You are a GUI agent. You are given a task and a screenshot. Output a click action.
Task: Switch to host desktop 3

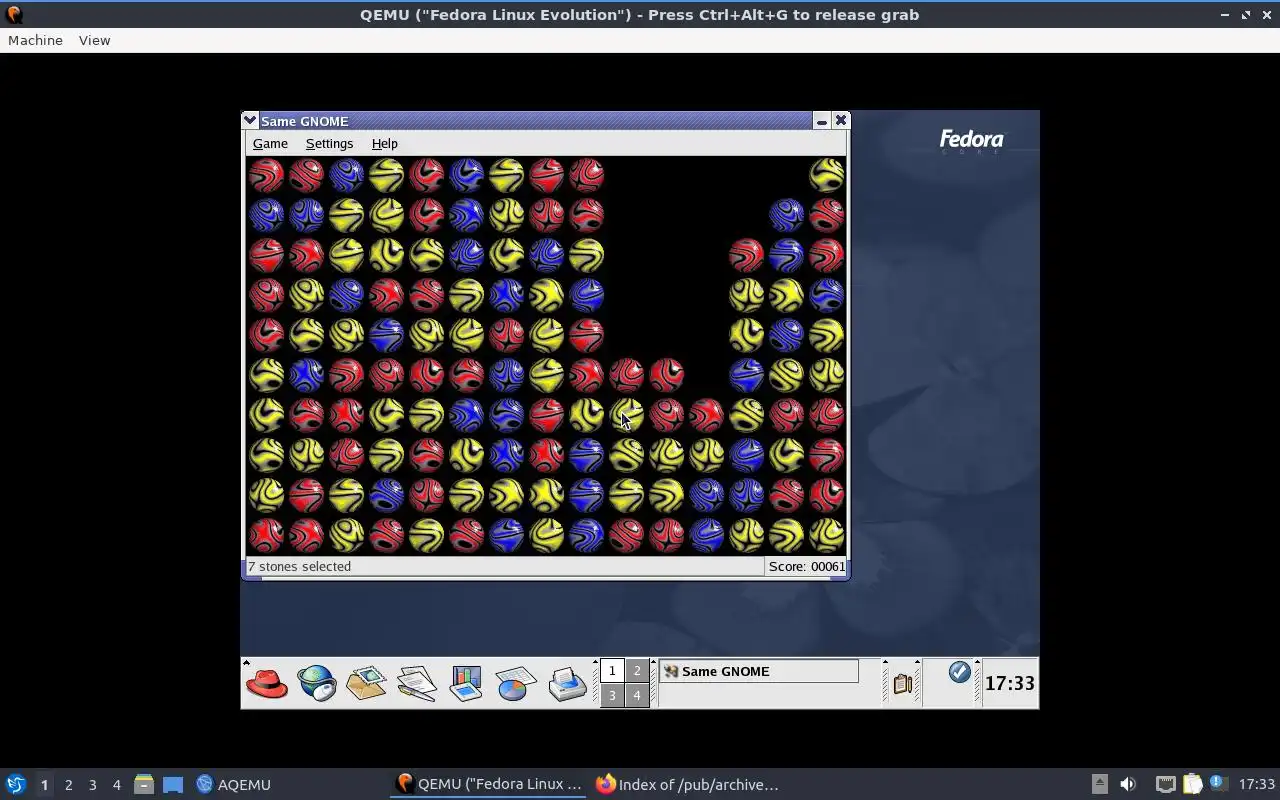(x=92, y=785)
